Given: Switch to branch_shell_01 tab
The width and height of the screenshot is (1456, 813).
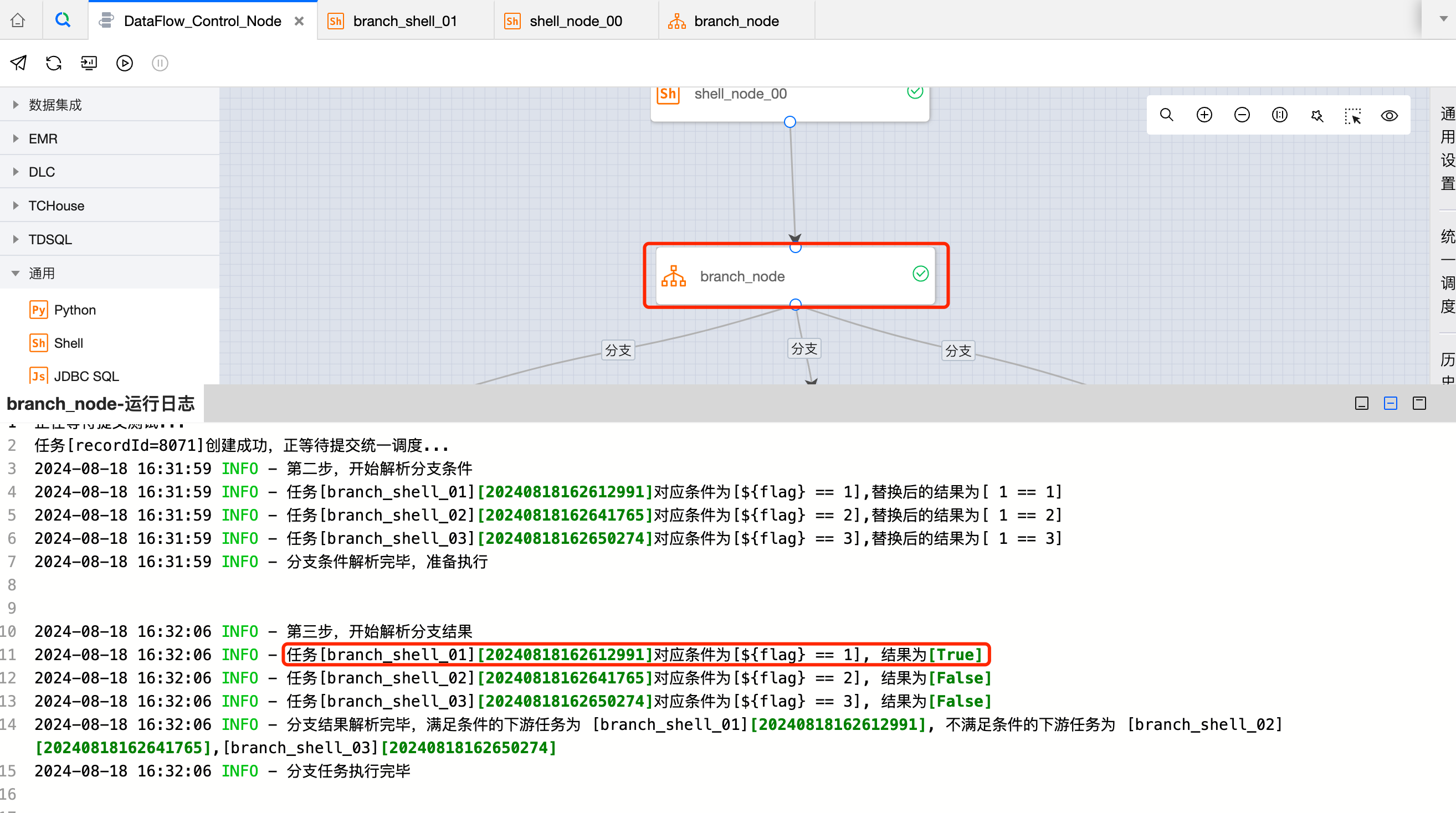Looking at the screenshot, I should pos(404,21).
